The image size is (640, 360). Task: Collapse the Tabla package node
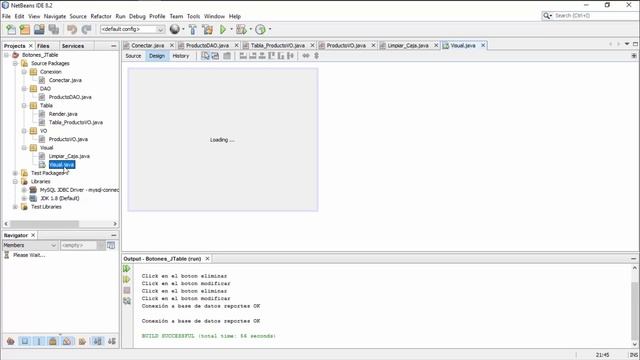(x=24, y=105)
